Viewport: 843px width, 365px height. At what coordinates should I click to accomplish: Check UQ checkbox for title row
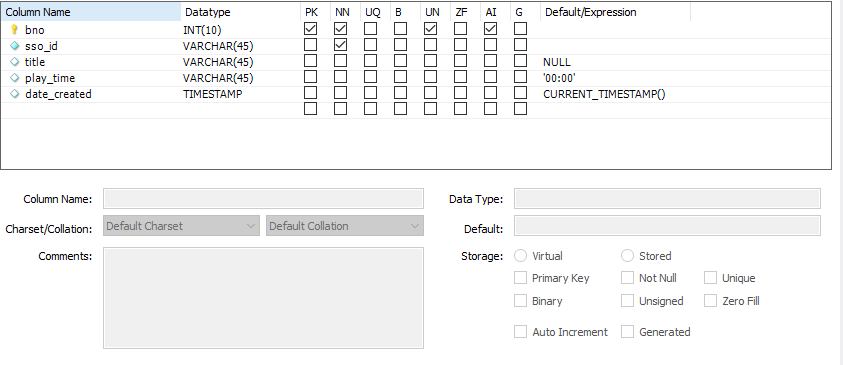[x=370, y=60]
